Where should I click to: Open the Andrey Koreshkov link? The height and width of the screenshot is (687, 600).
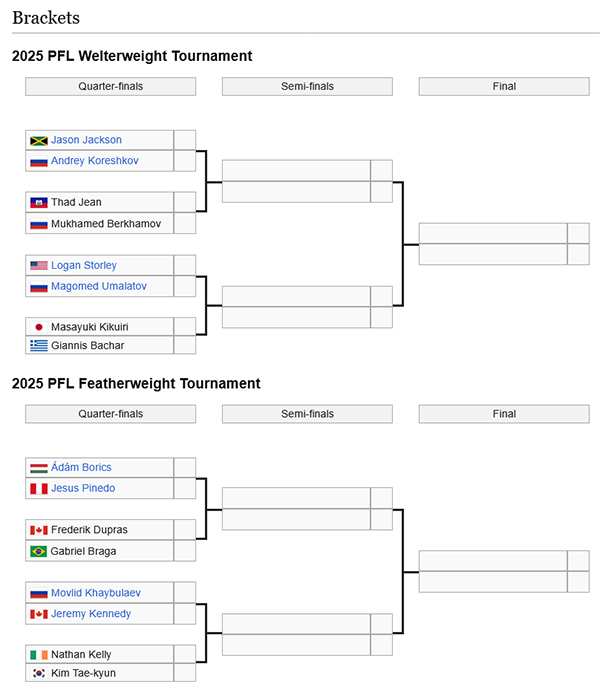pos(95,161)
